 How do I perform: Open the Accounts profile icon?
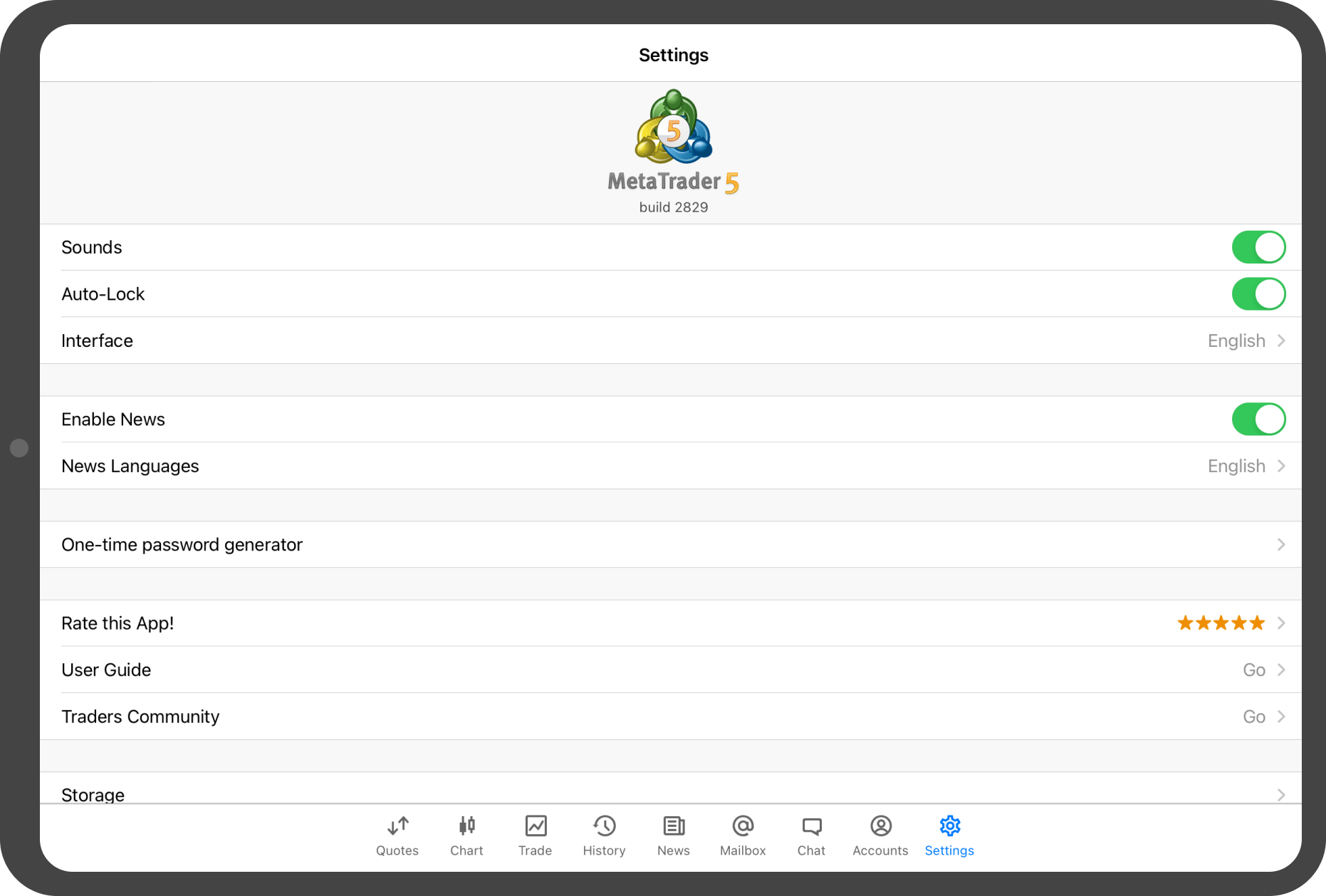click(x=881, y=826)
